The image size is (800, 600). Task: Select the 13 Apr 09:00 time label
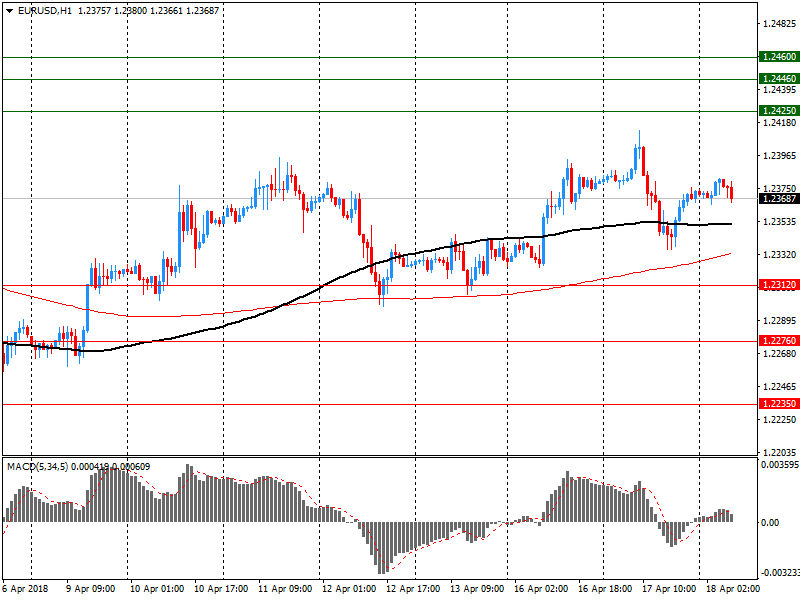coord(477,589)
